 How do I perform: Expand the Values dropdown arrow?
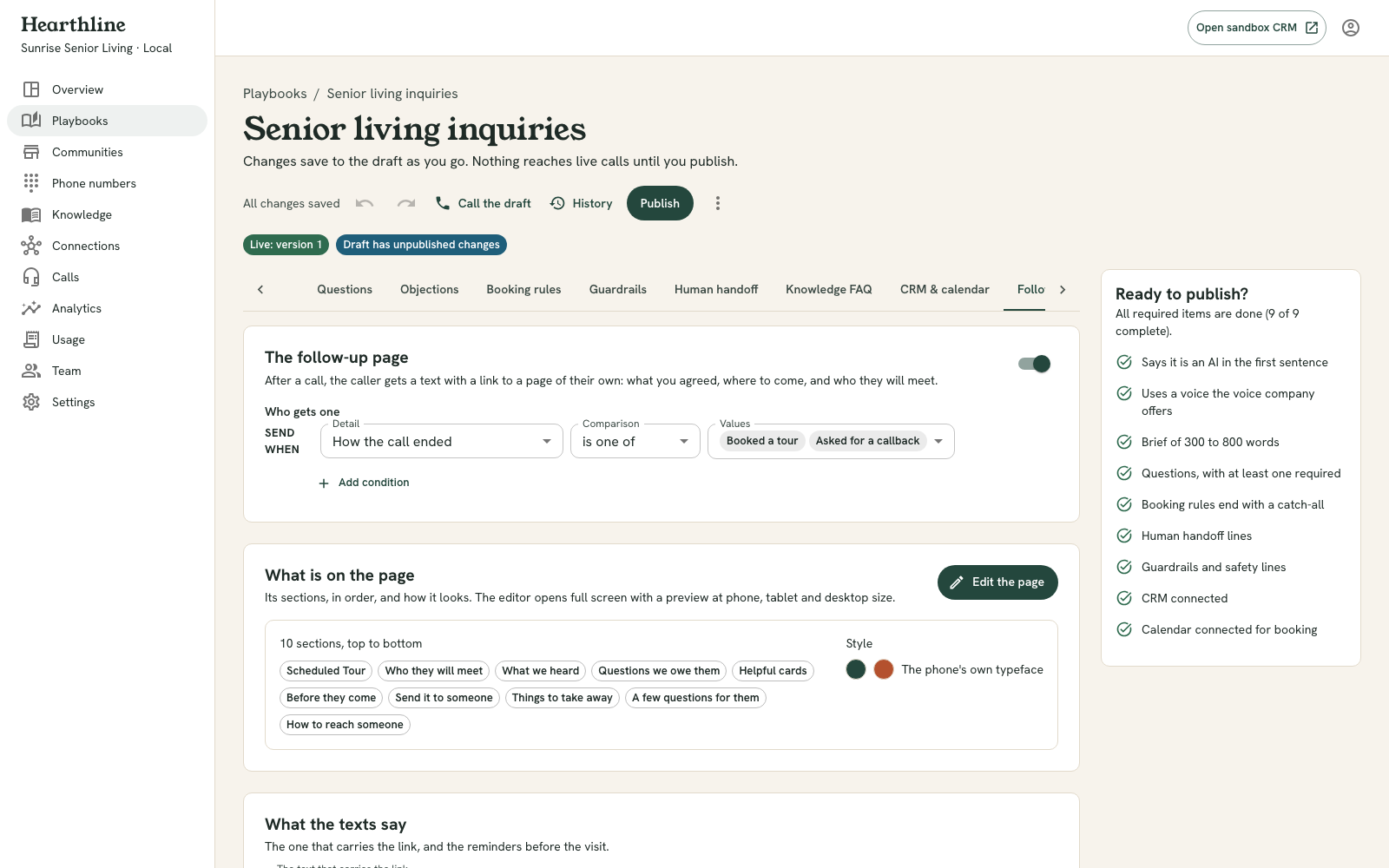(x=938, y=441)
